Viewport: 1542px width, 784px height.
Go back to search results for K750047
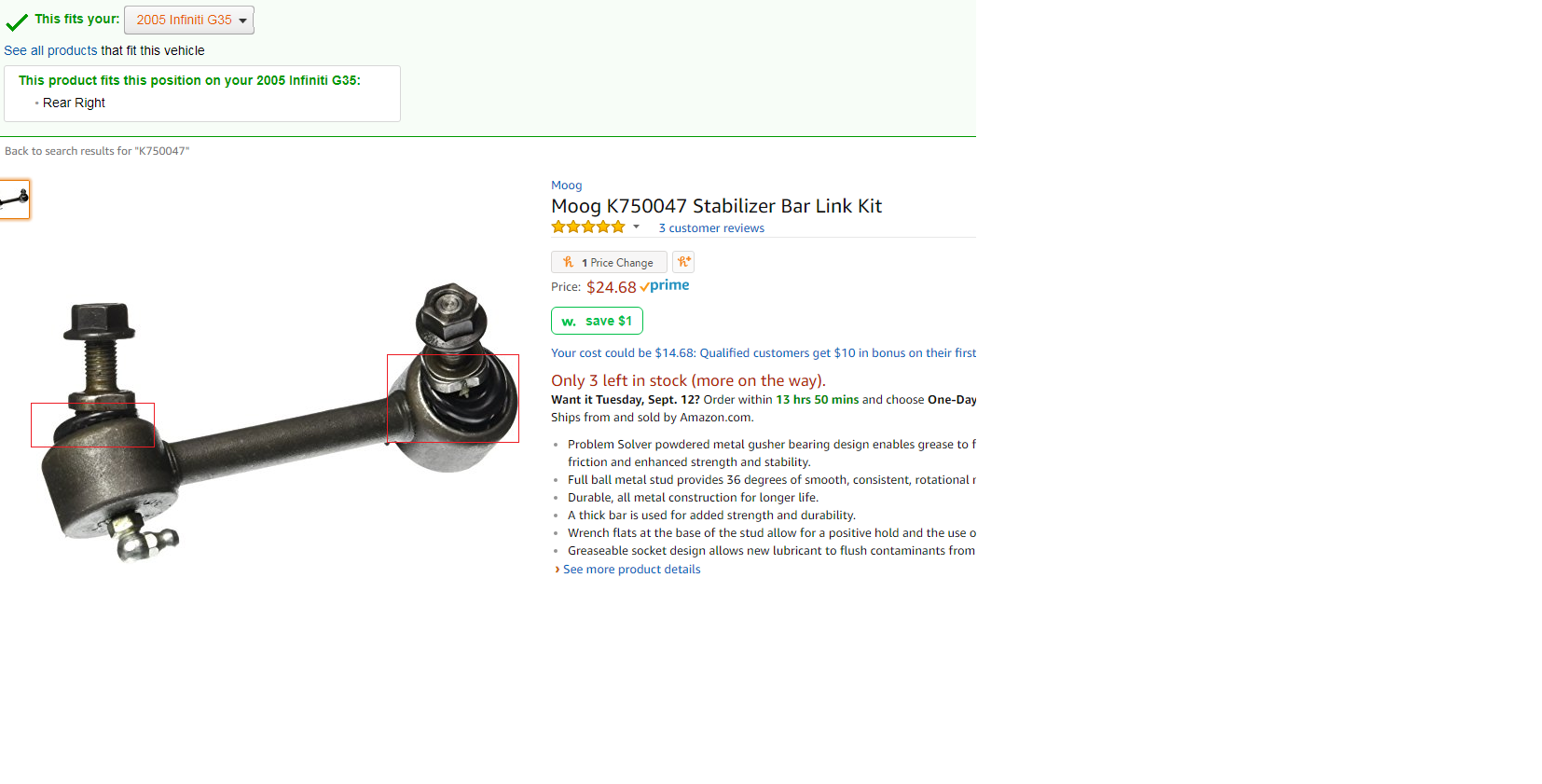97,151
